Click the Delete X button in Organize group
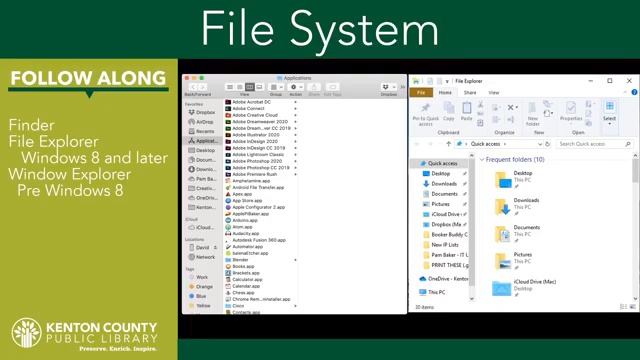The height and width of the screenshot is (360, 640). 512,107
